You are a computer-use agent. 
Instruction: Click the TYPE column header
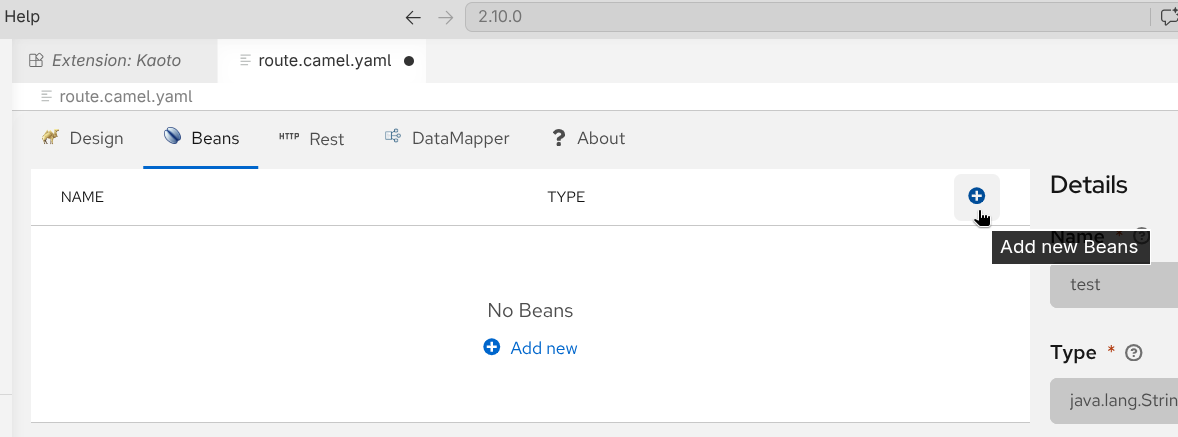566,197
